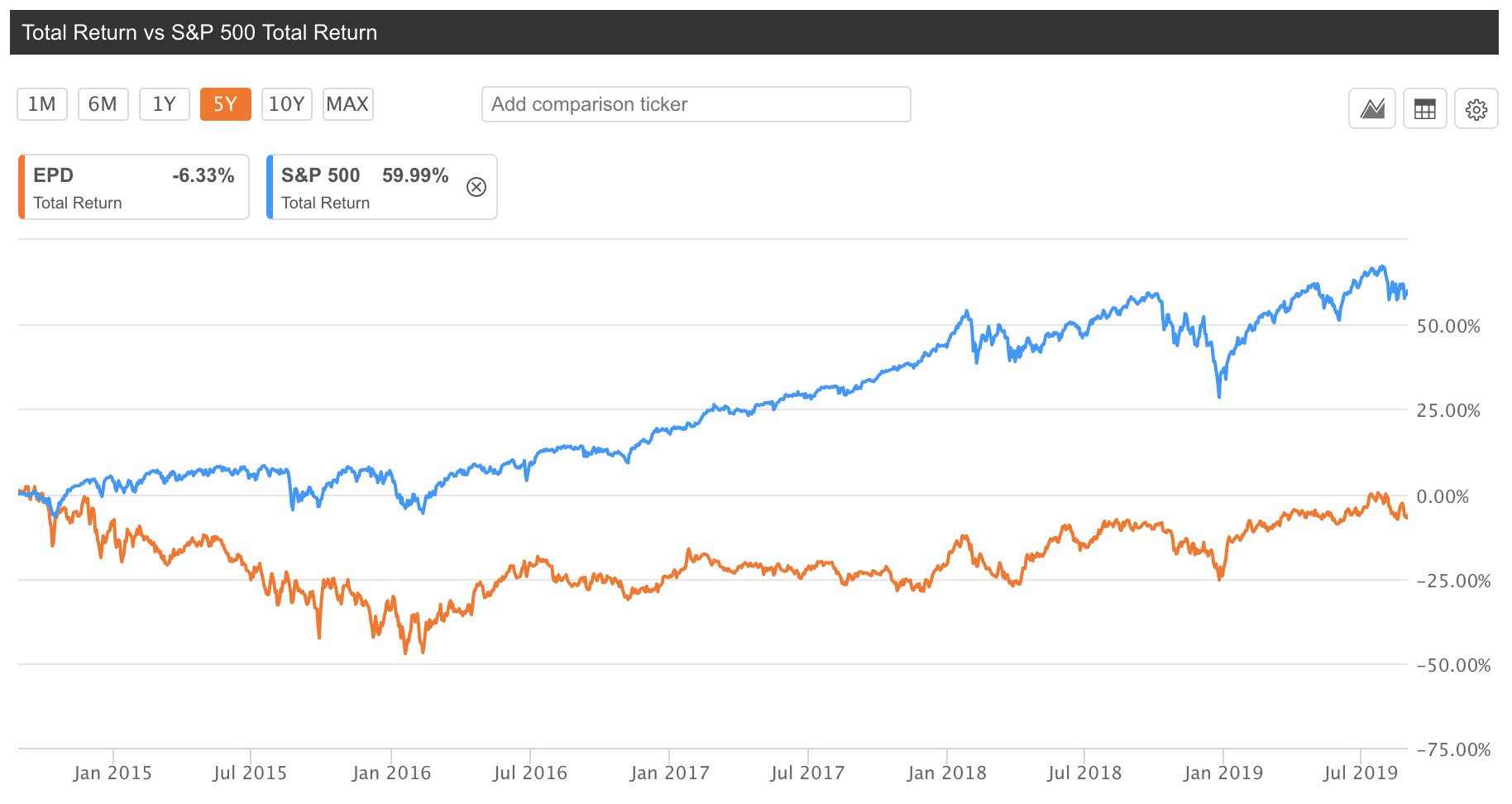Remove S&P 500 comparison via circle-x icon
This screenshot has height=804, width=1512.
point(476,187)
